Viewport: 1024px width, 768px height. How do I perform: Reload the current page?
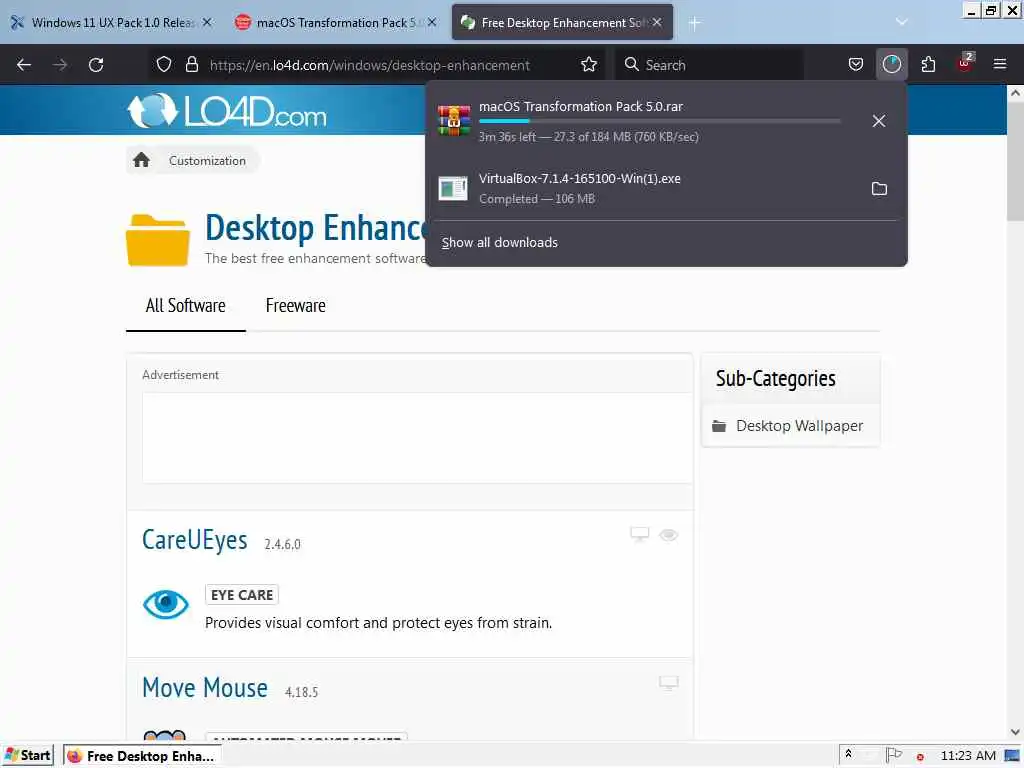coord(96,65)
